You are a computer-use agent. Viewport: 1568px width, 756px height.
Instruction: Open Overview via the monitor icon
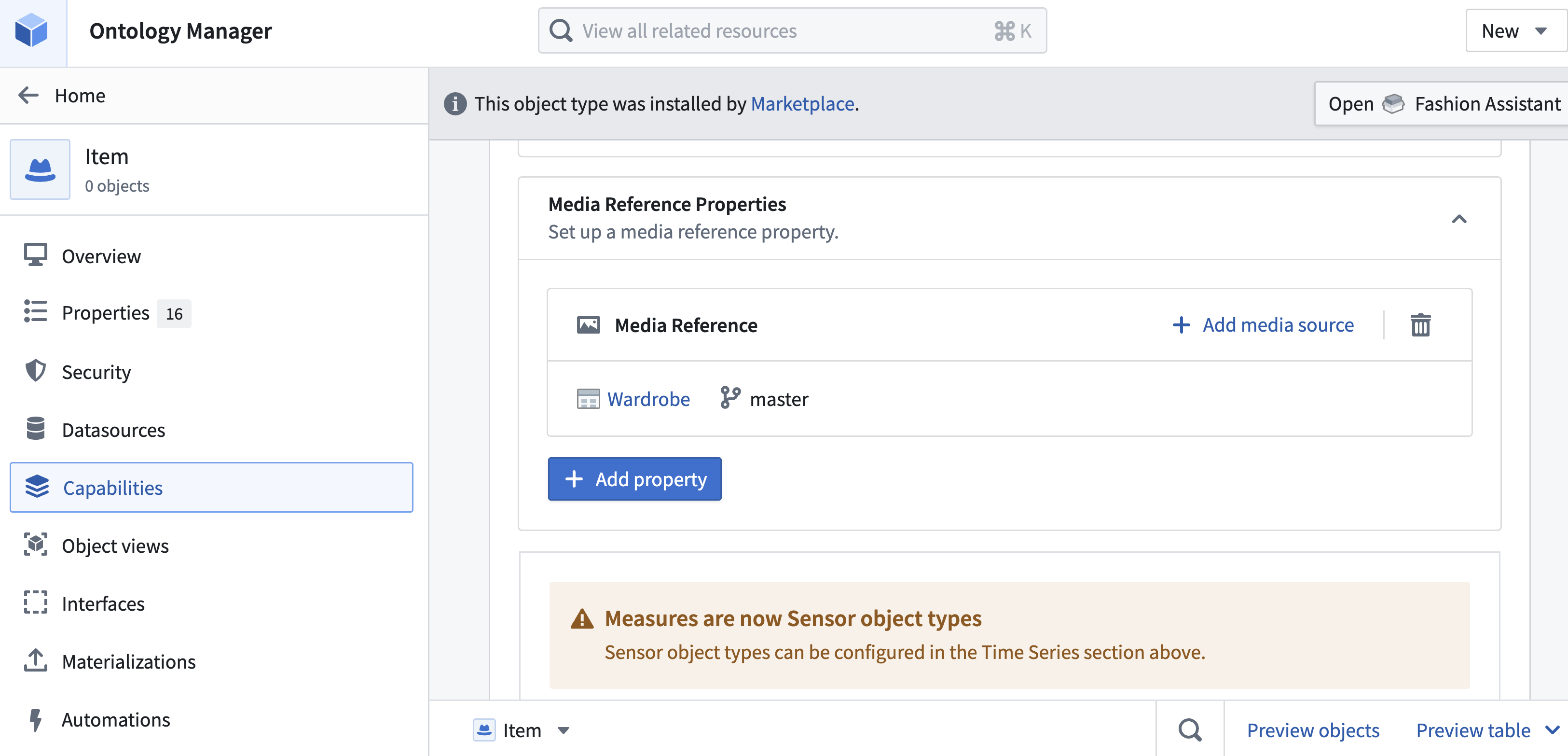click(35, 255)
